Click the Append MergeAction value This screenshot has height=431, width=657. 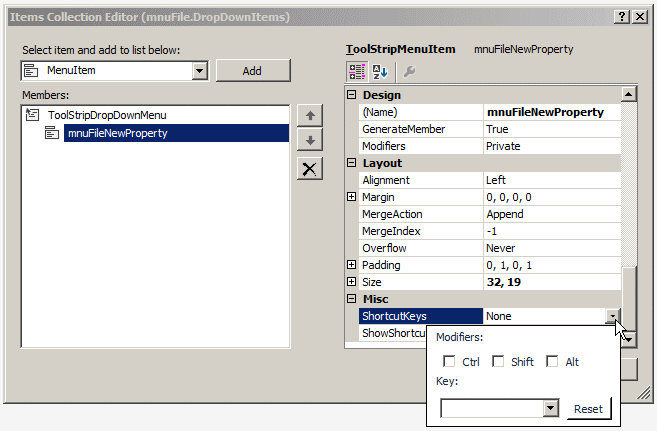click(505, 214)
